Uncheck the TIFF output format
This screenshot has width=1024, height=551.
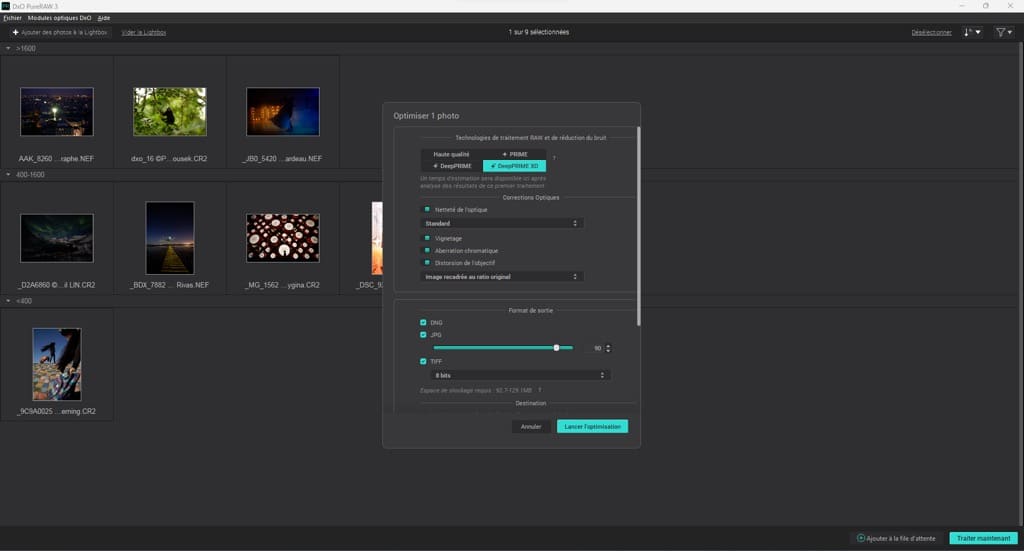423,361
